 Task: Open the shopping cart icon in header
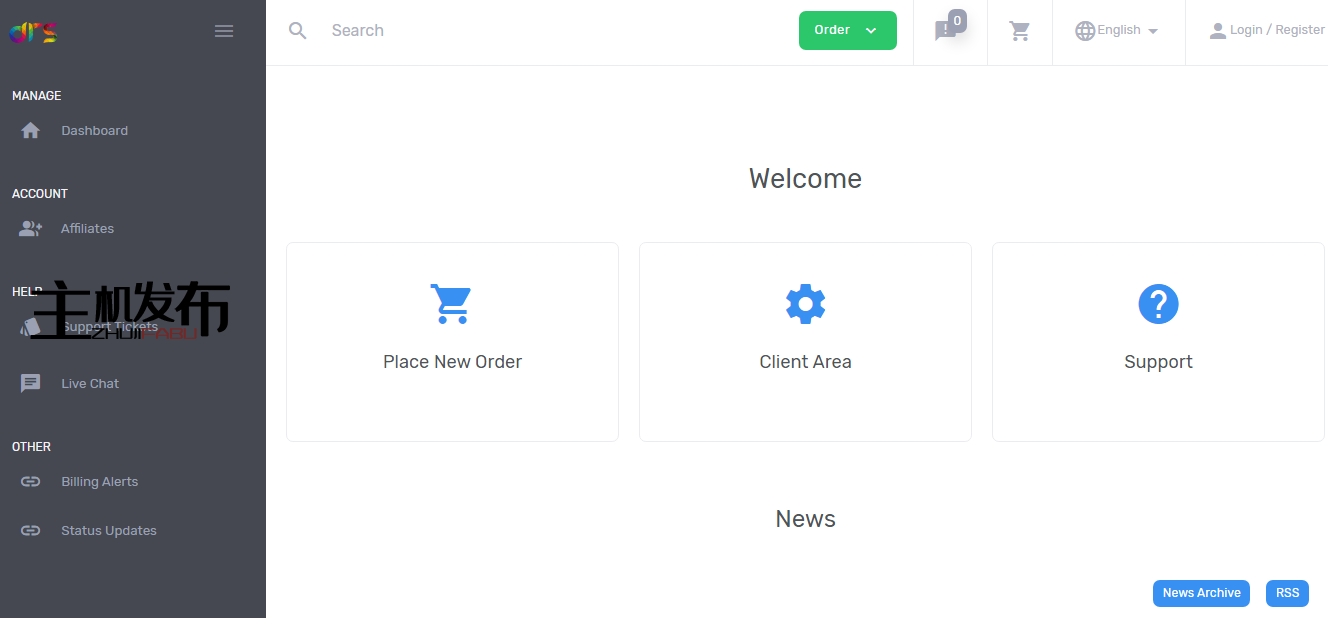[1020, 31]
